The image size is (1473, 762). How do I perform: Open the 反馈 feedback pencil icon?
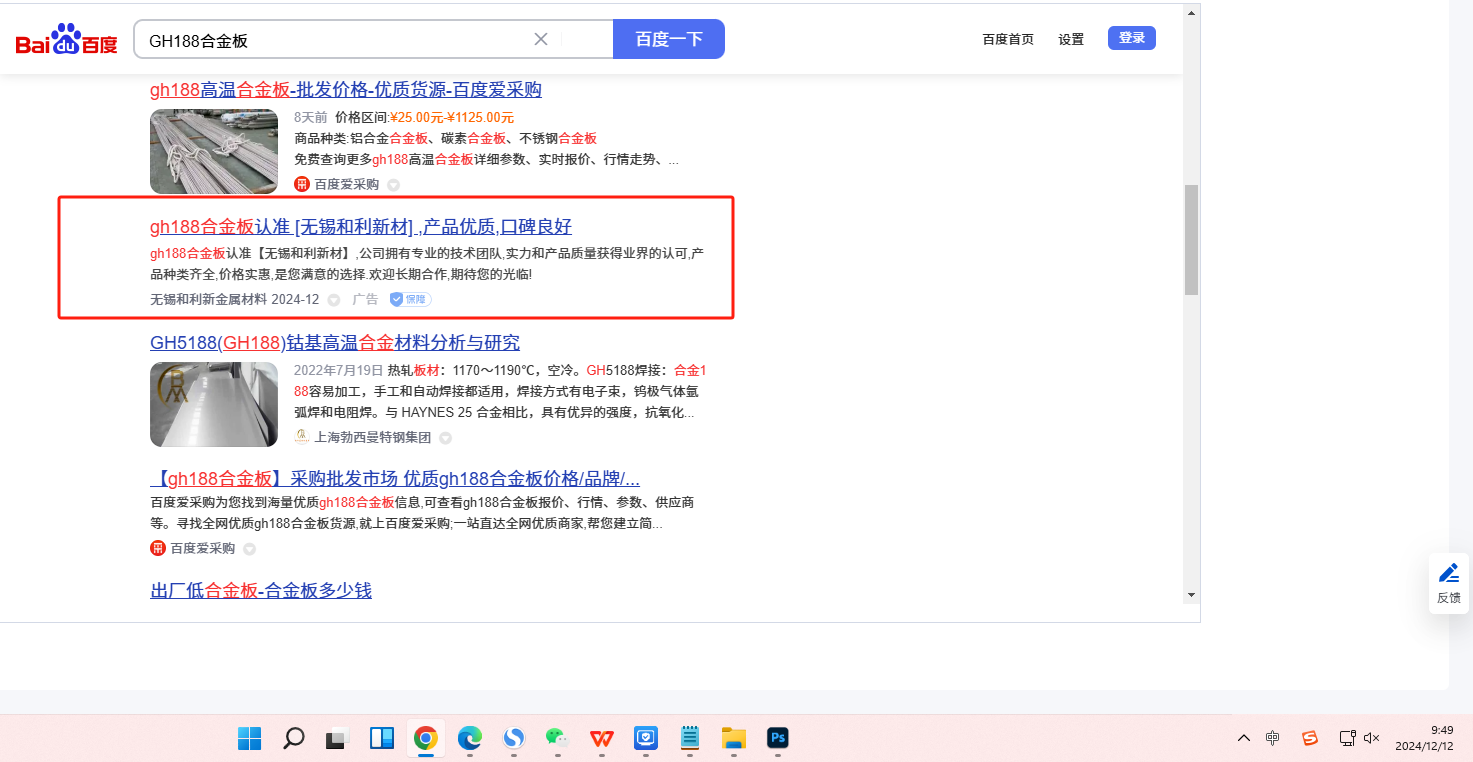tap(1448, 573)
